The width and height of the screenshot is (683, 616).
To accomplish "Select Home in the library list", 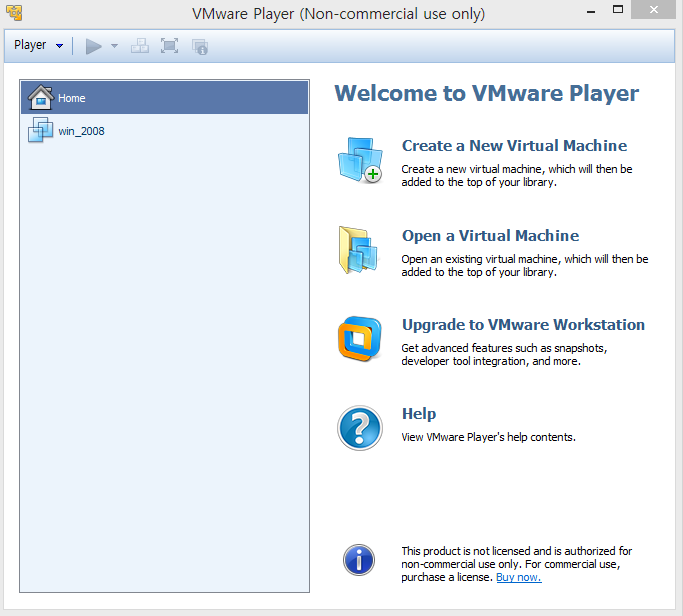I will click(x=165, y=98).
